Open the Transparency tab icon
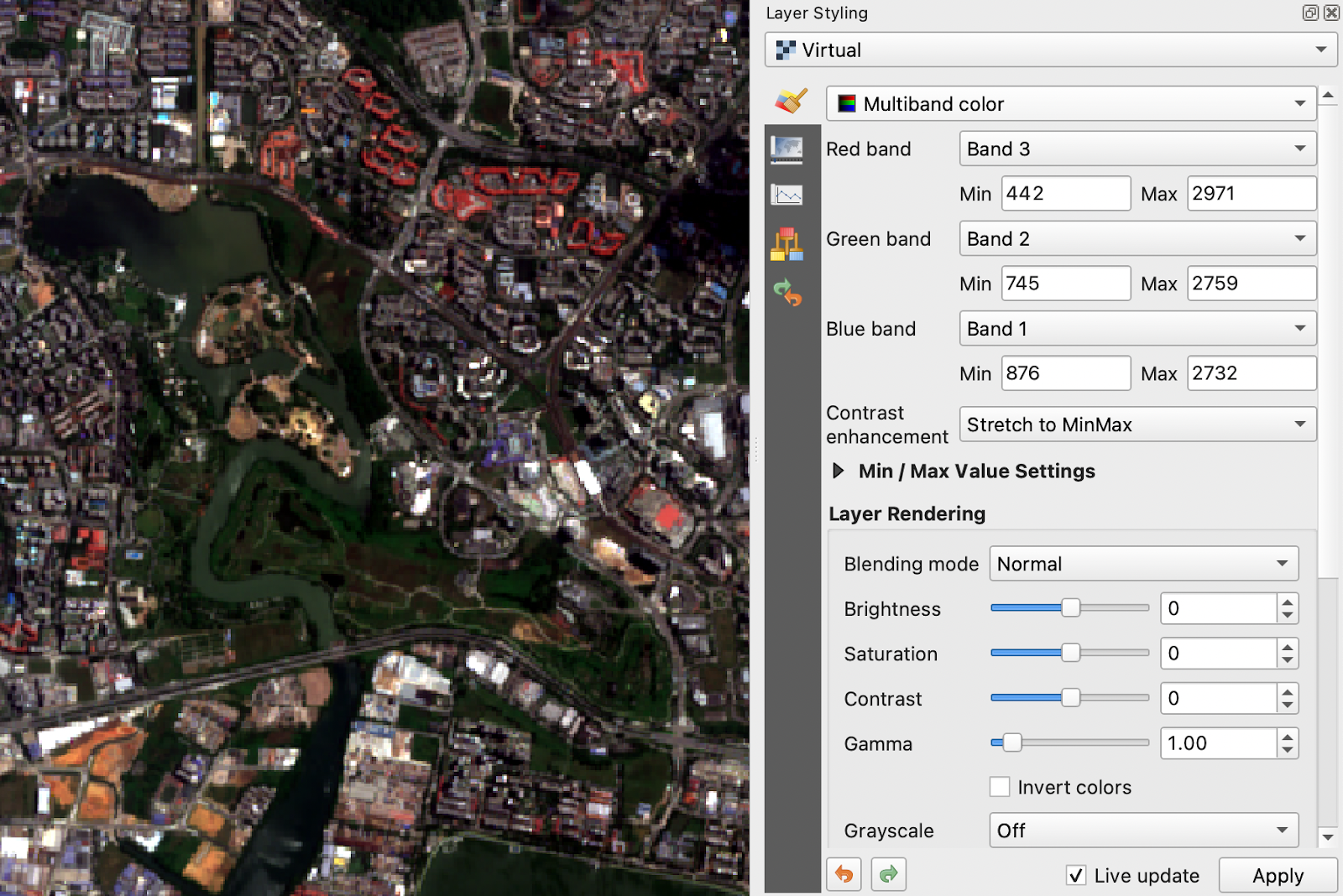Image resolution: width=1343 pixels, height=896 pixels. click(x=786, y=150)
